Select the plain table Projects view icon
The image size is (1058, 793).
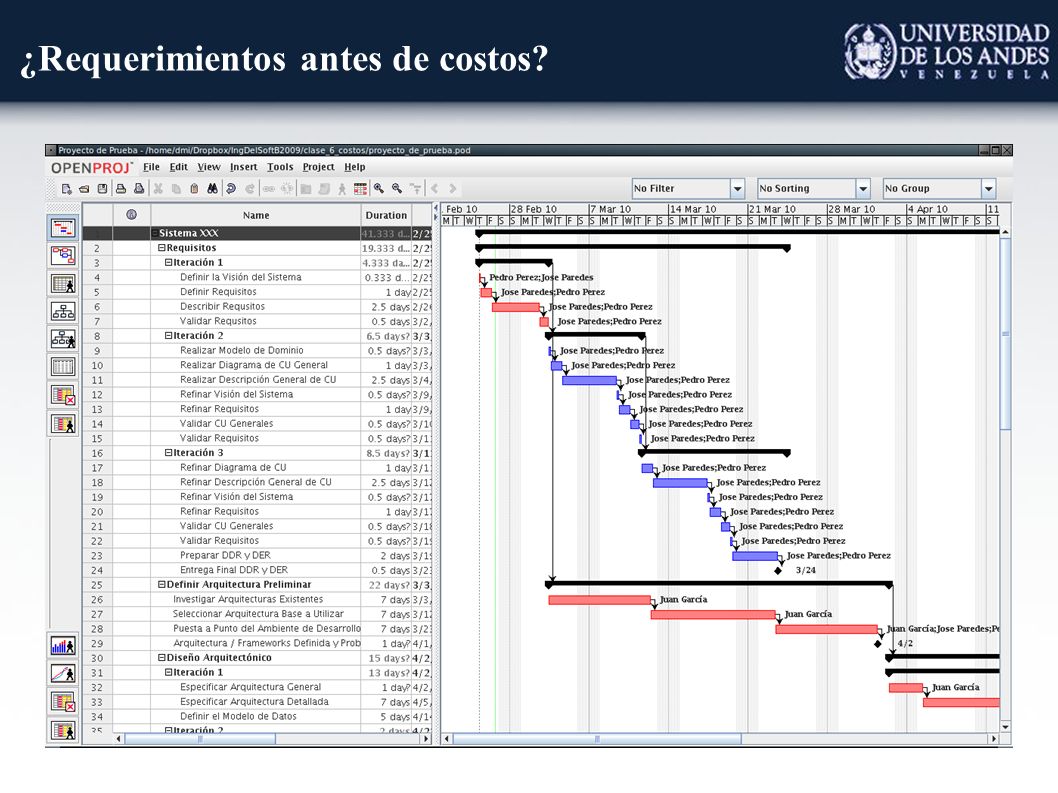click(63, 367)
